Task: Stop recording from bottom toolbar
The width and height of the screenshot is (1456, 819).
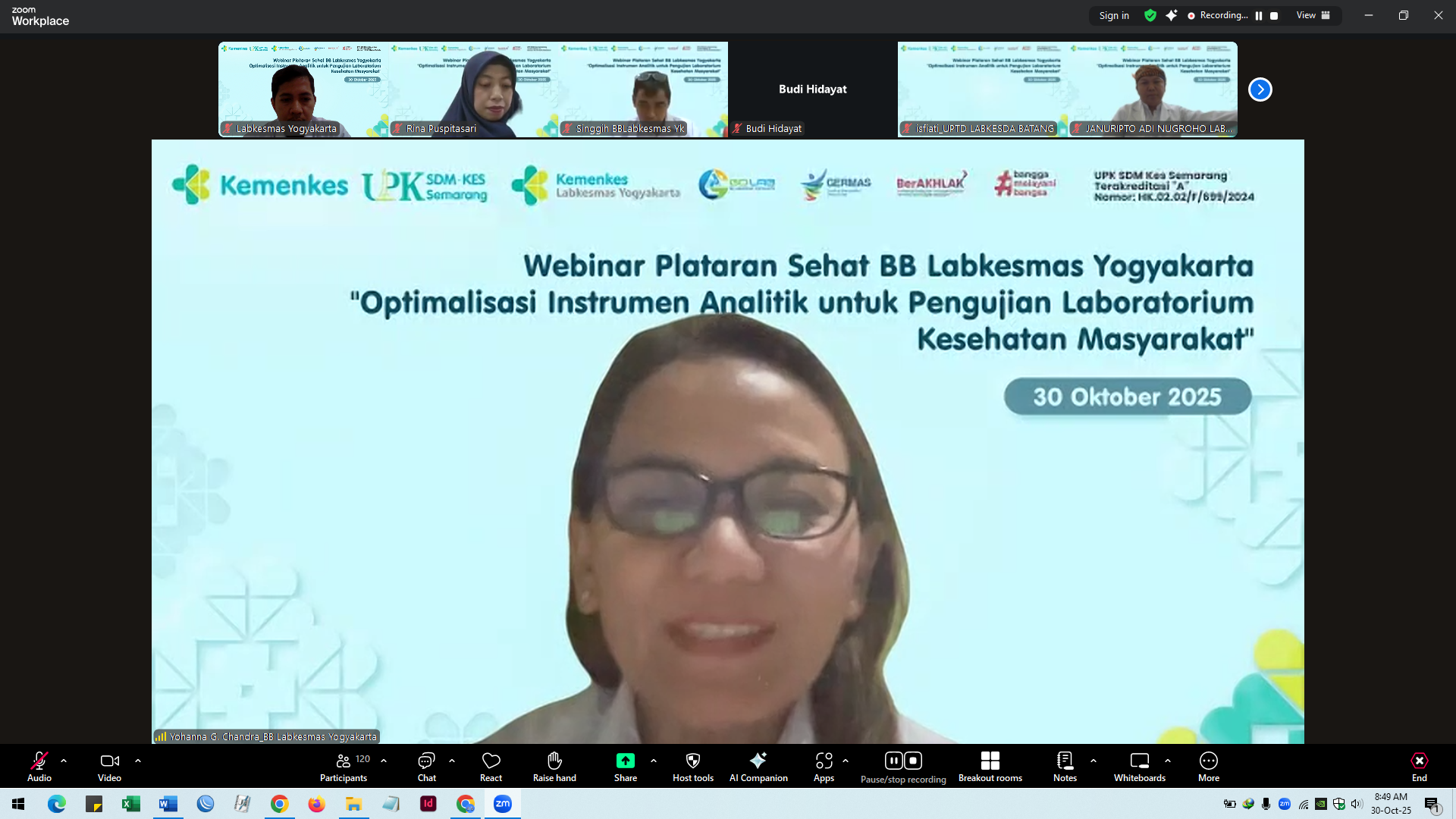Action: 913,760
